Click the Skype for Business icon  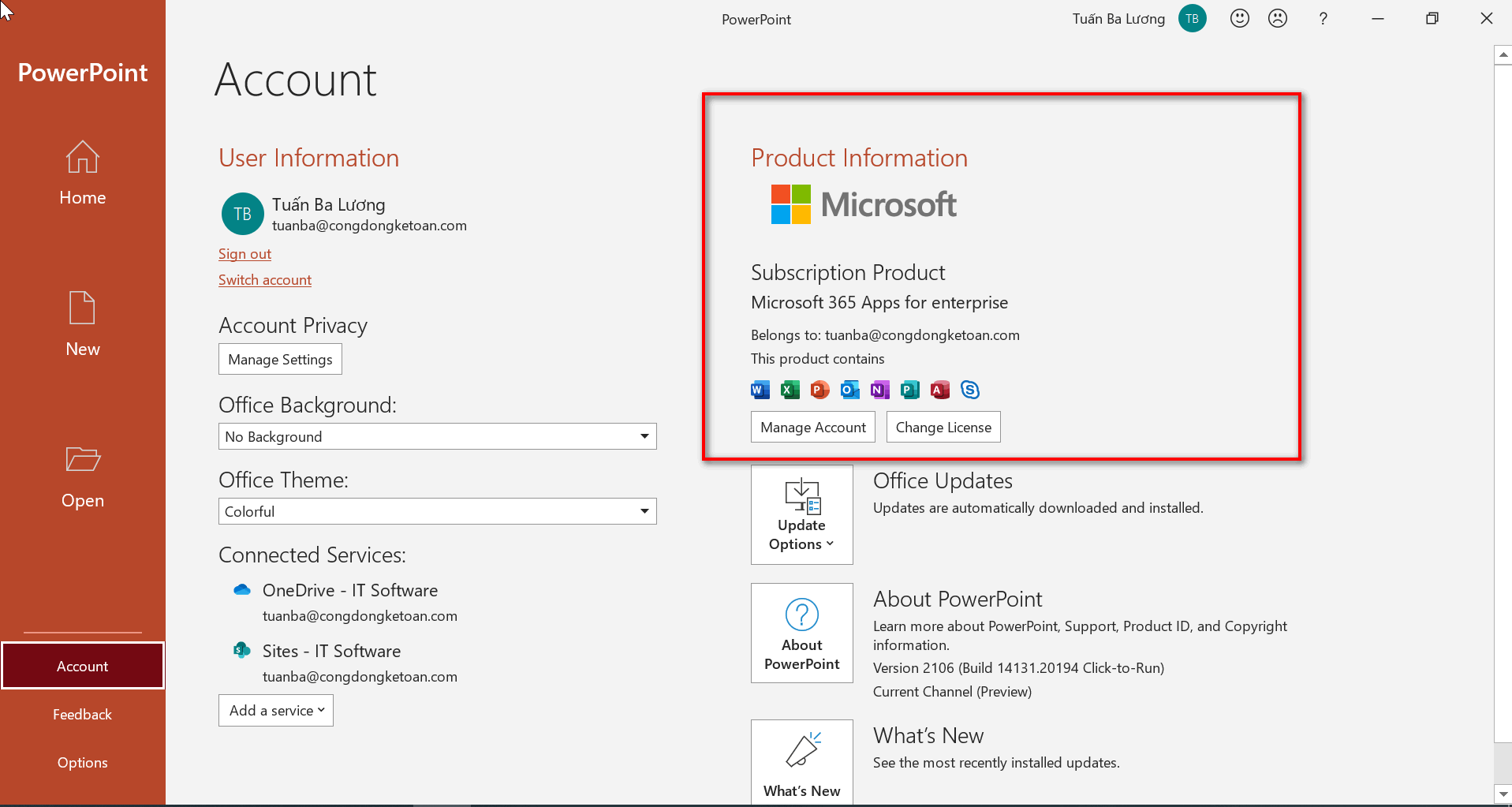pyautogui.click(x=970, y=390)
